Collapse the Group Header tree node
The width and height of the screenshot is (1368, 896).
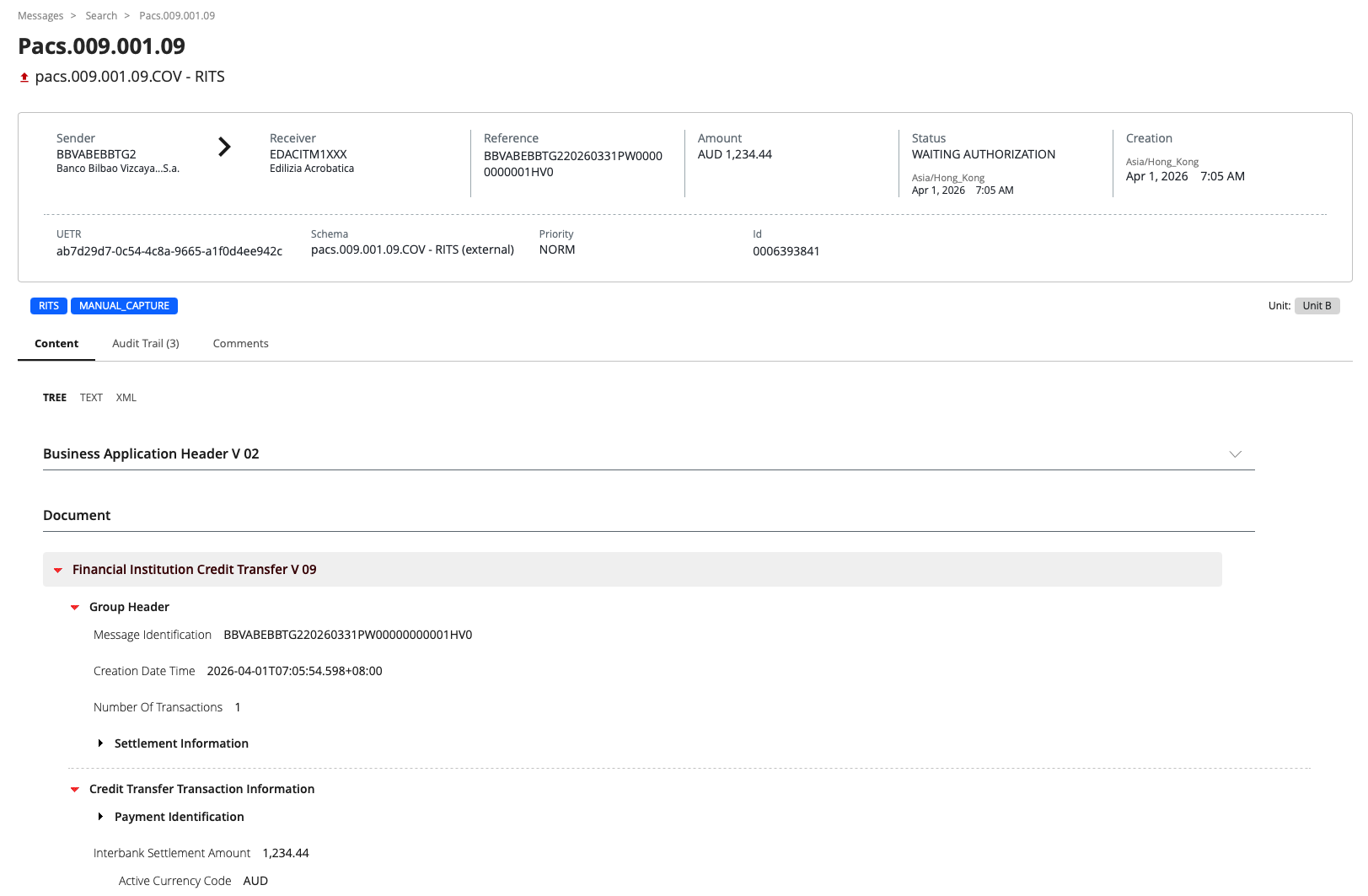tap(75, 608)
